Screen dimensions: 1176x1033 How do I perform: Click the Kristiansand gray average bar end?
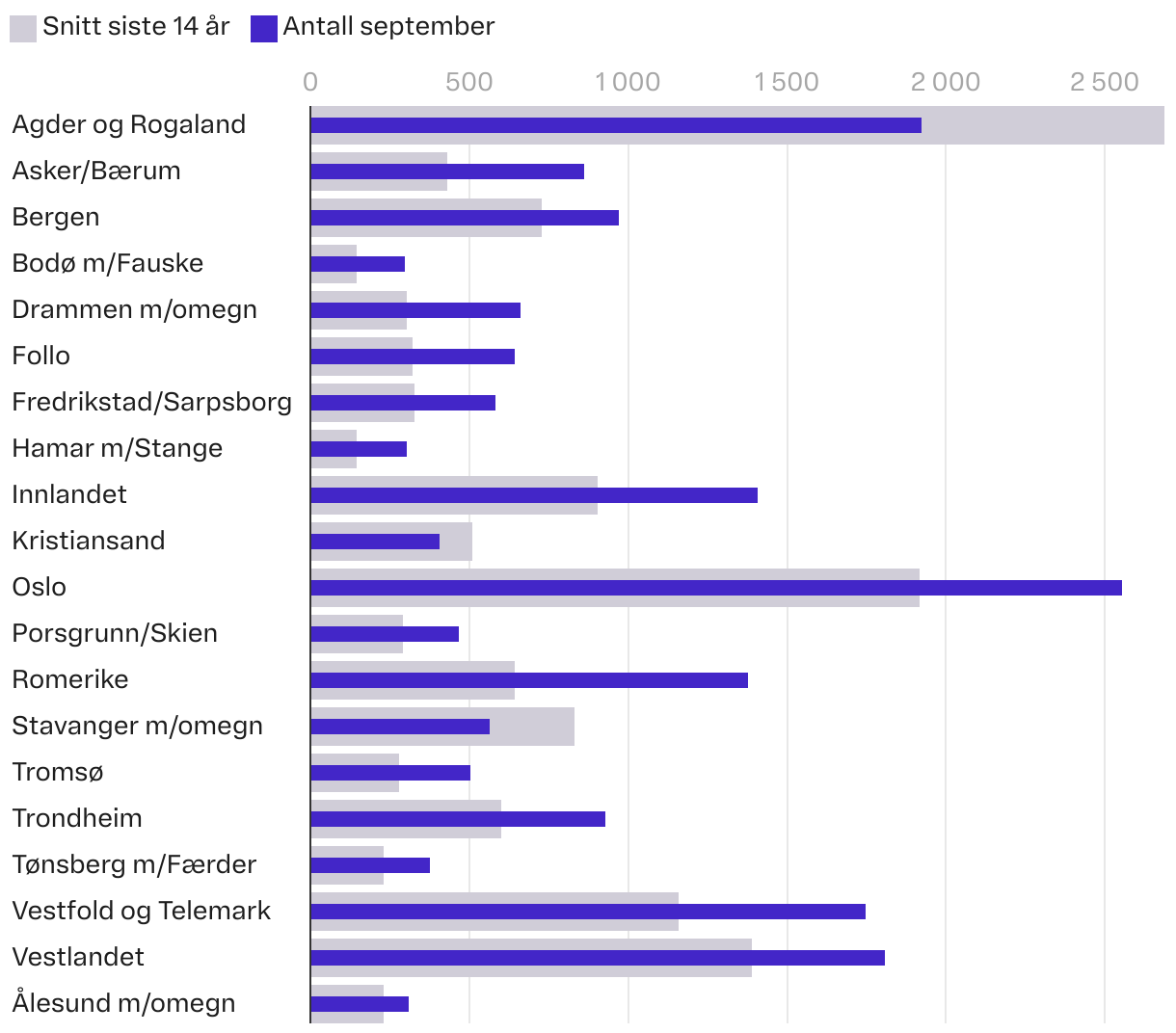457,553
